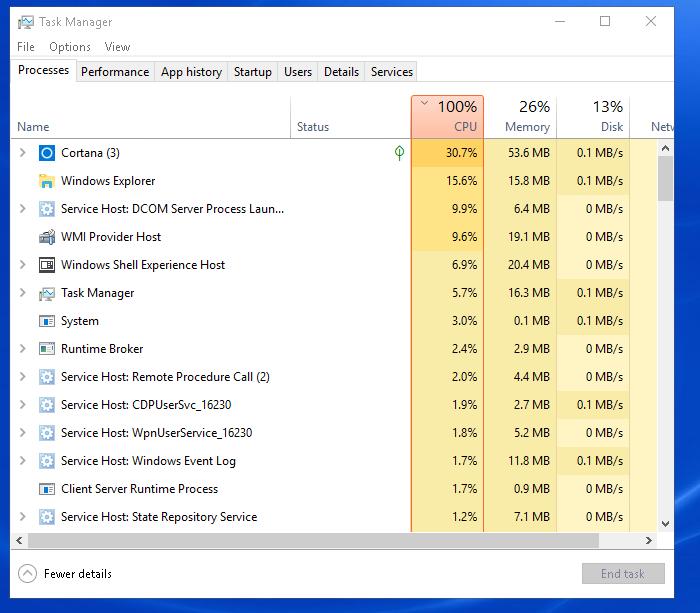Click the Task Manager title bar icon
Image resolution: width=700 pixels, height=613 pixels.
pos(25,22)
